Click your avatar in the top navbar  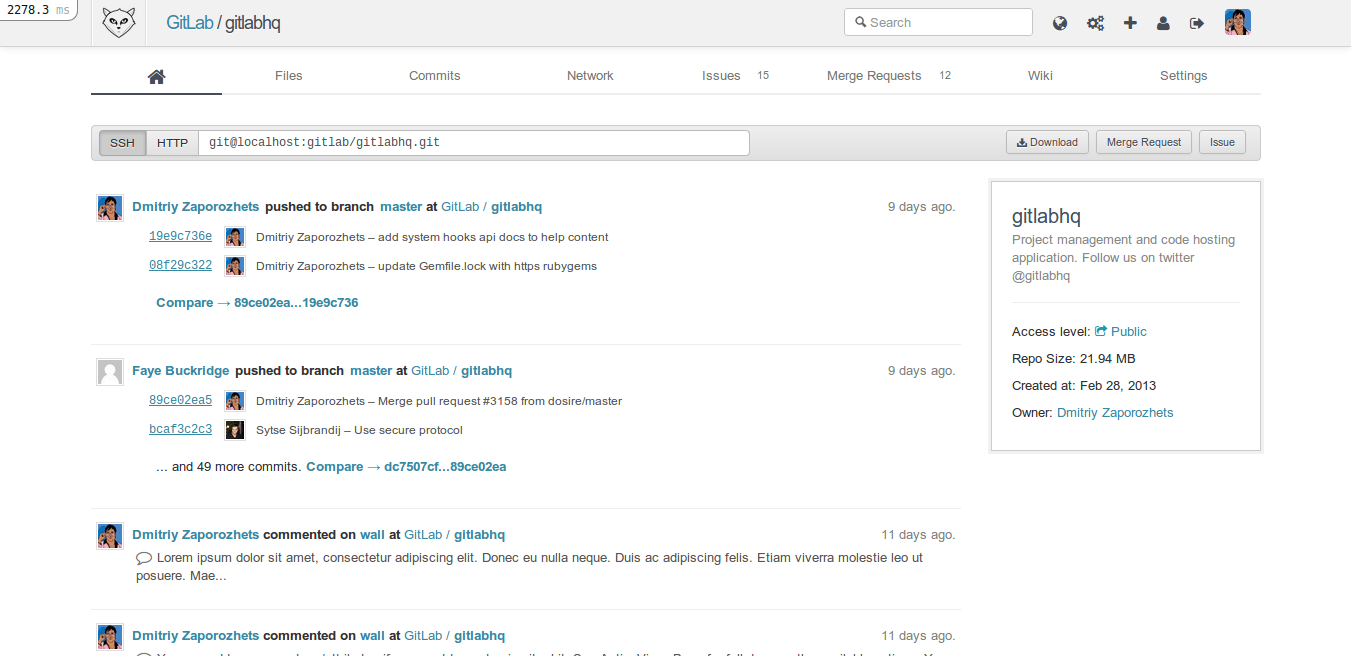1238,21
